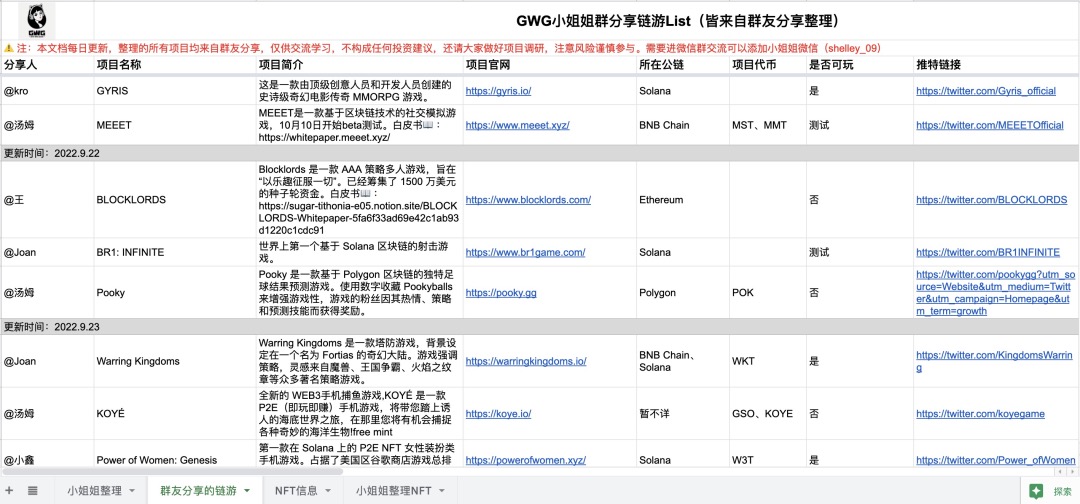Select the GSO、KOYE token cell
Viewport: 1080px width, 504px height.
coord(767,414)
